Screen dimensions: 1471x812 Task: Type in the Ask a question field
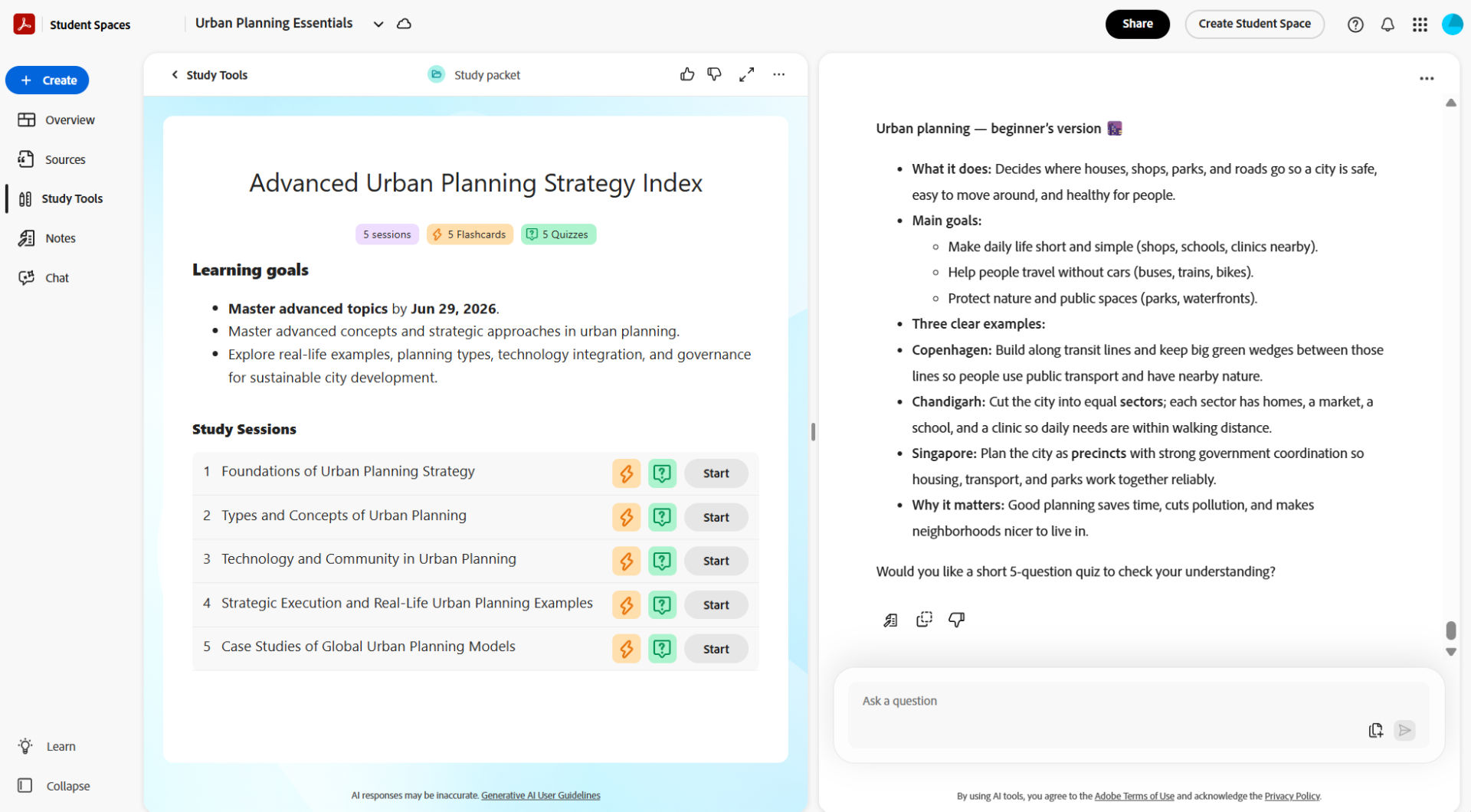pyautogui.click(x=1073, y=700)
